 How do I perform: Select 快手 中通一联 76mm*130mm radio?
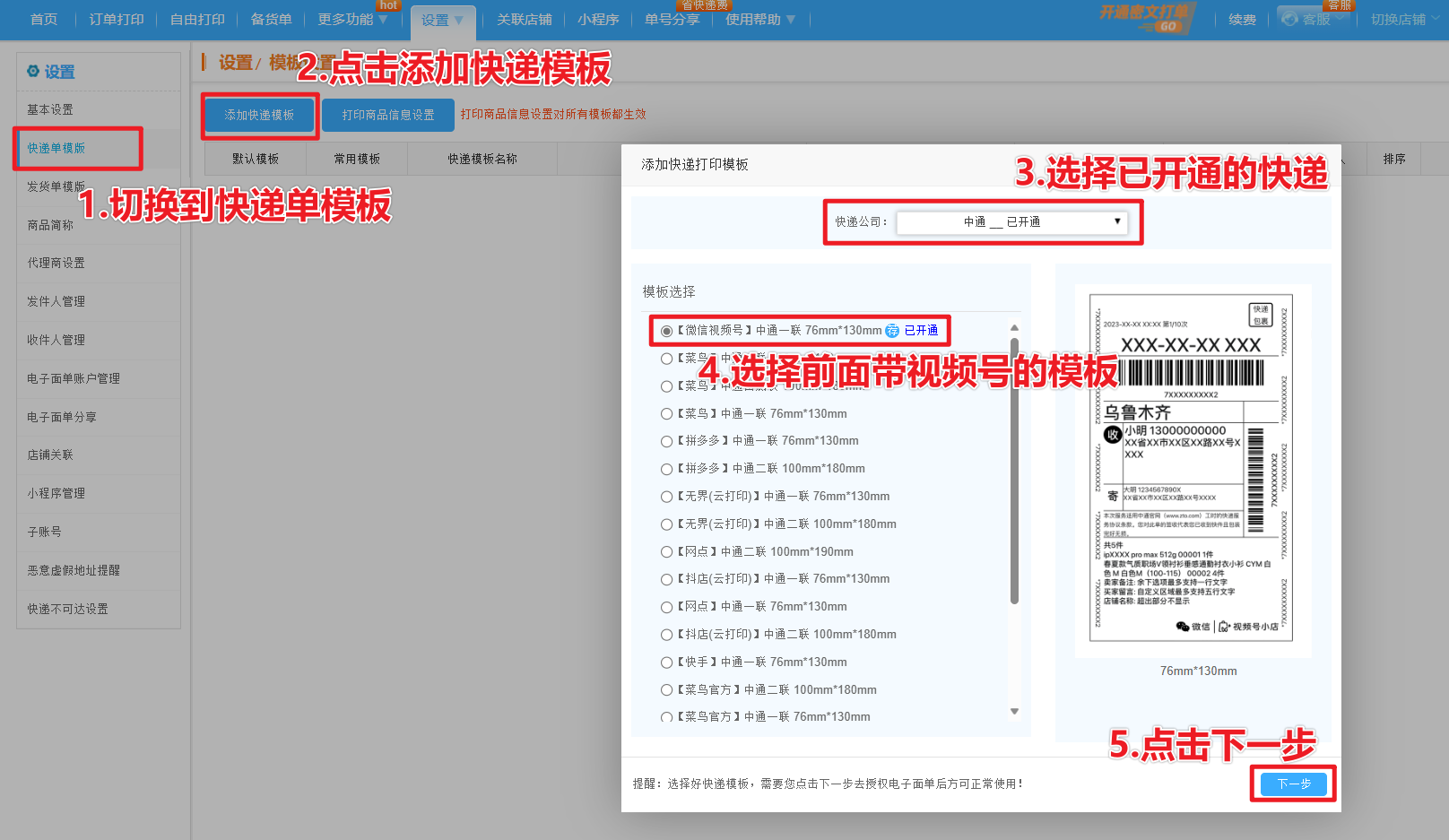click(666, 662)
